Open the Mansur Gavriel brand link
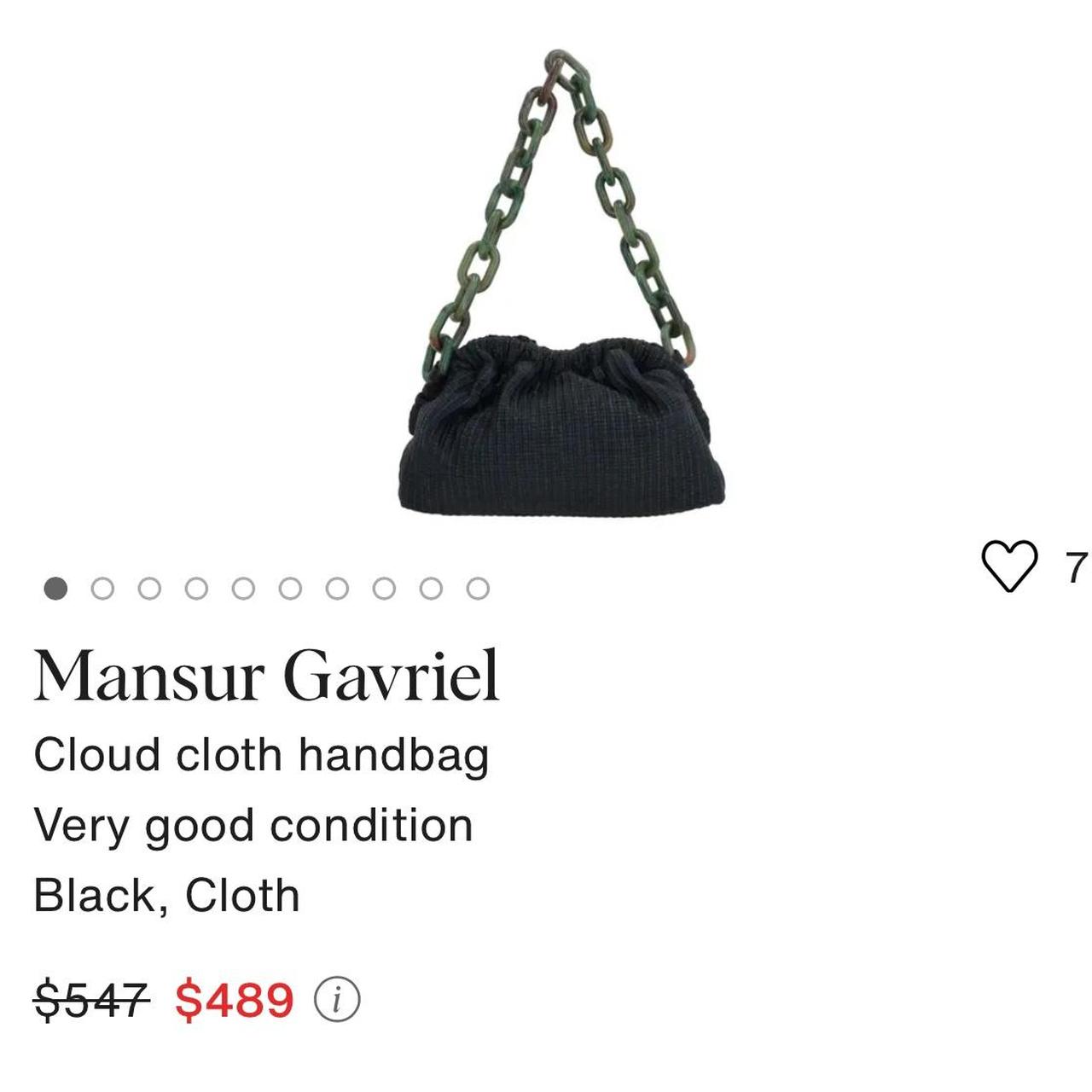1092x1092 pixels. pyautogui.click(x=266, y=676)
